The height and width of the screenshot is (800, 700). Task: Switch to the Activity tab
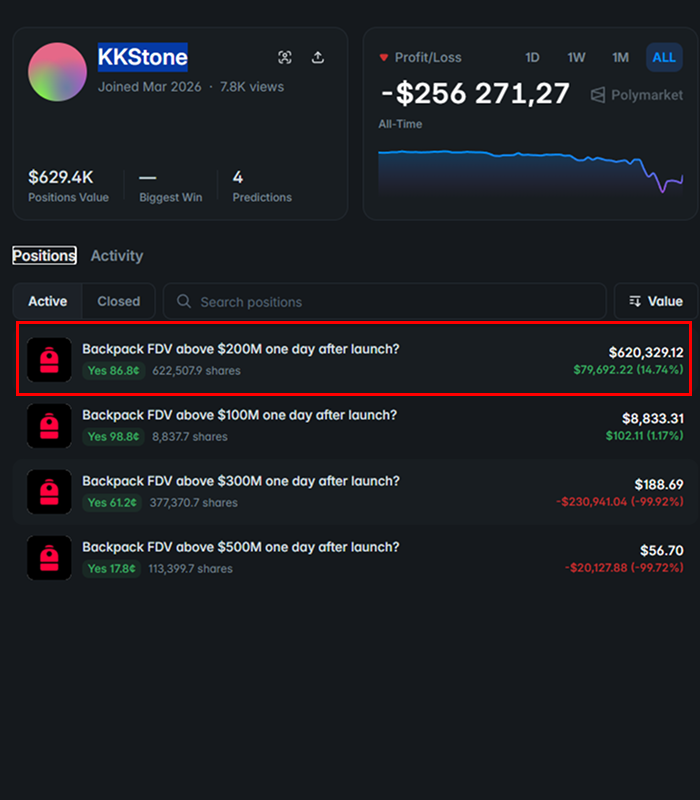[x=117, y=256]
